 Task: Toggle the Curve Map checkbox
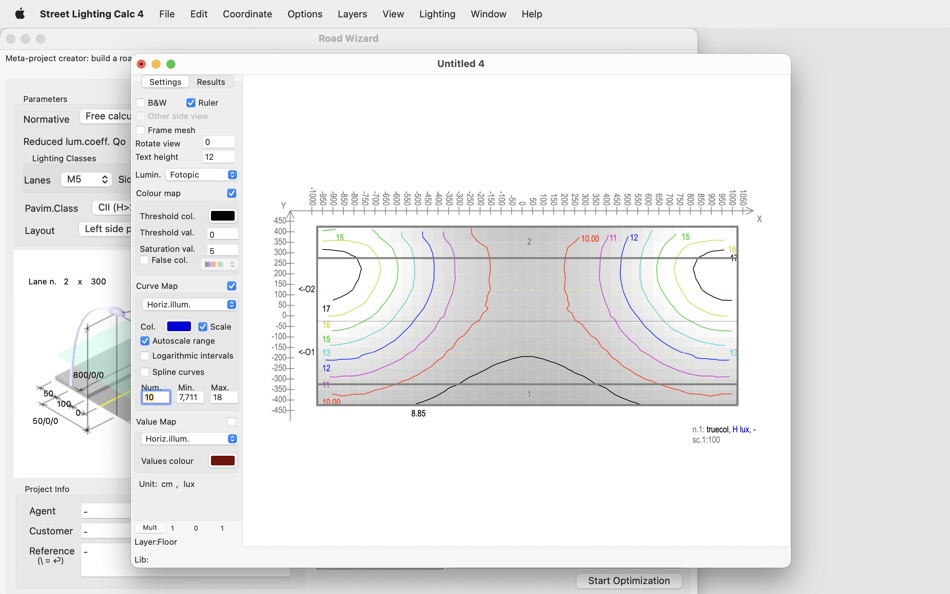click(231, 285)
